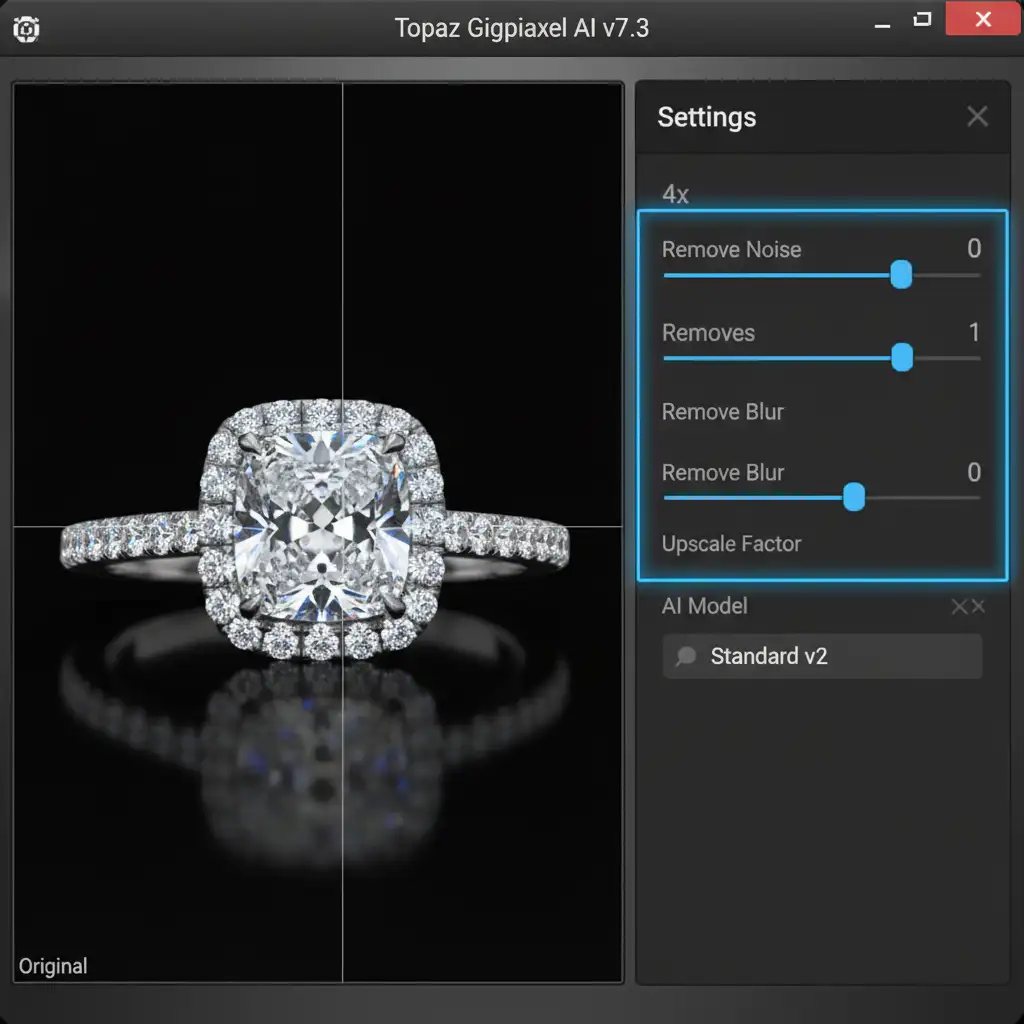Image resolution: width=1024 pixels, height=1024 pixels.
Task: Click the bottom Remove Blur slider handle
Action: [854, 497]
